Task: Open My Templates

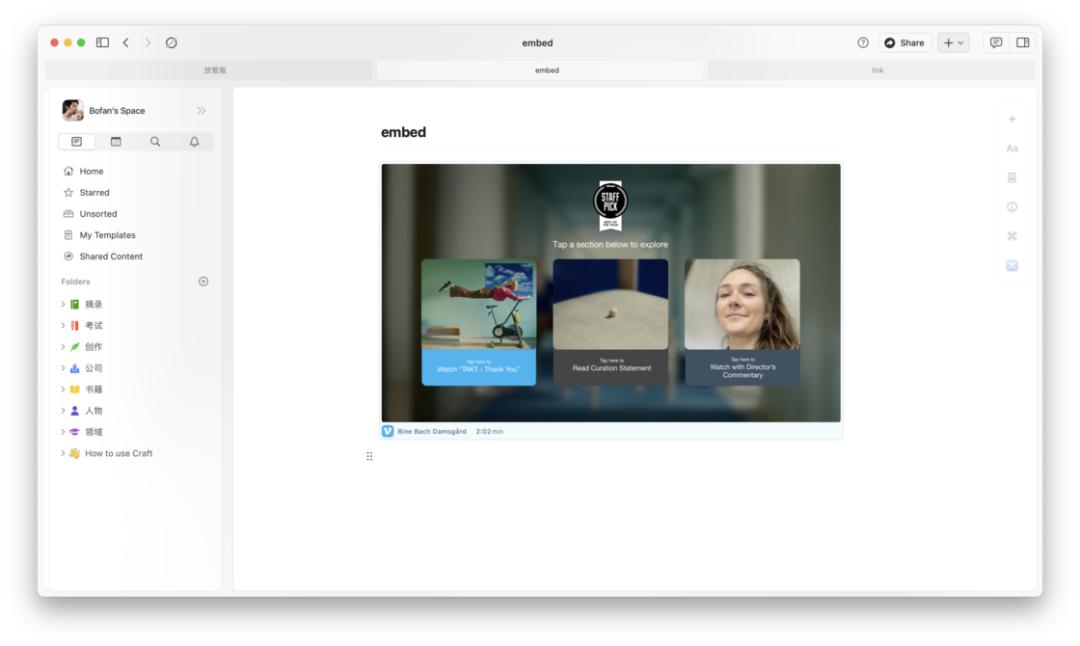Action: [107, 236]
